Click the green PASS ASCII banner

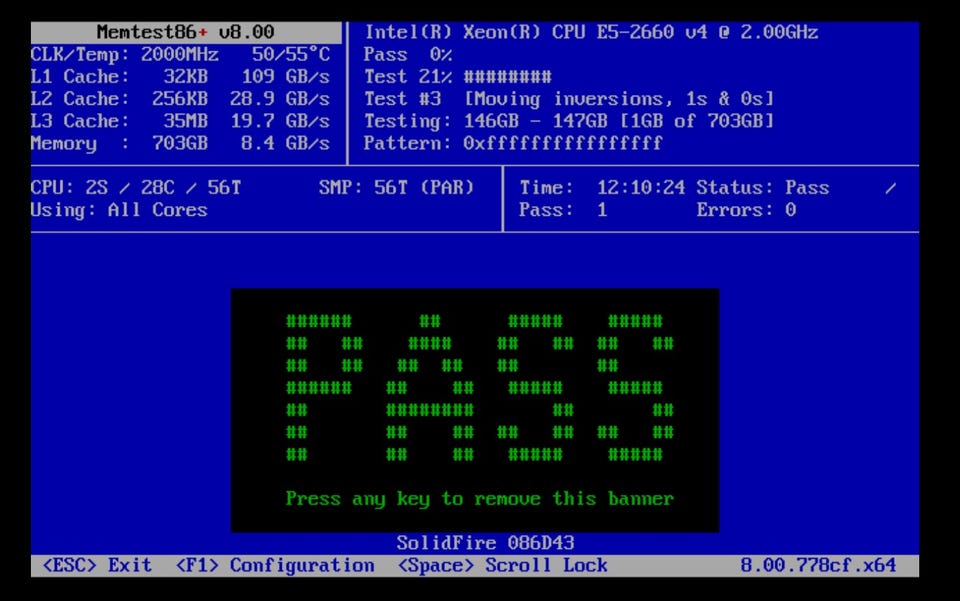480,387
